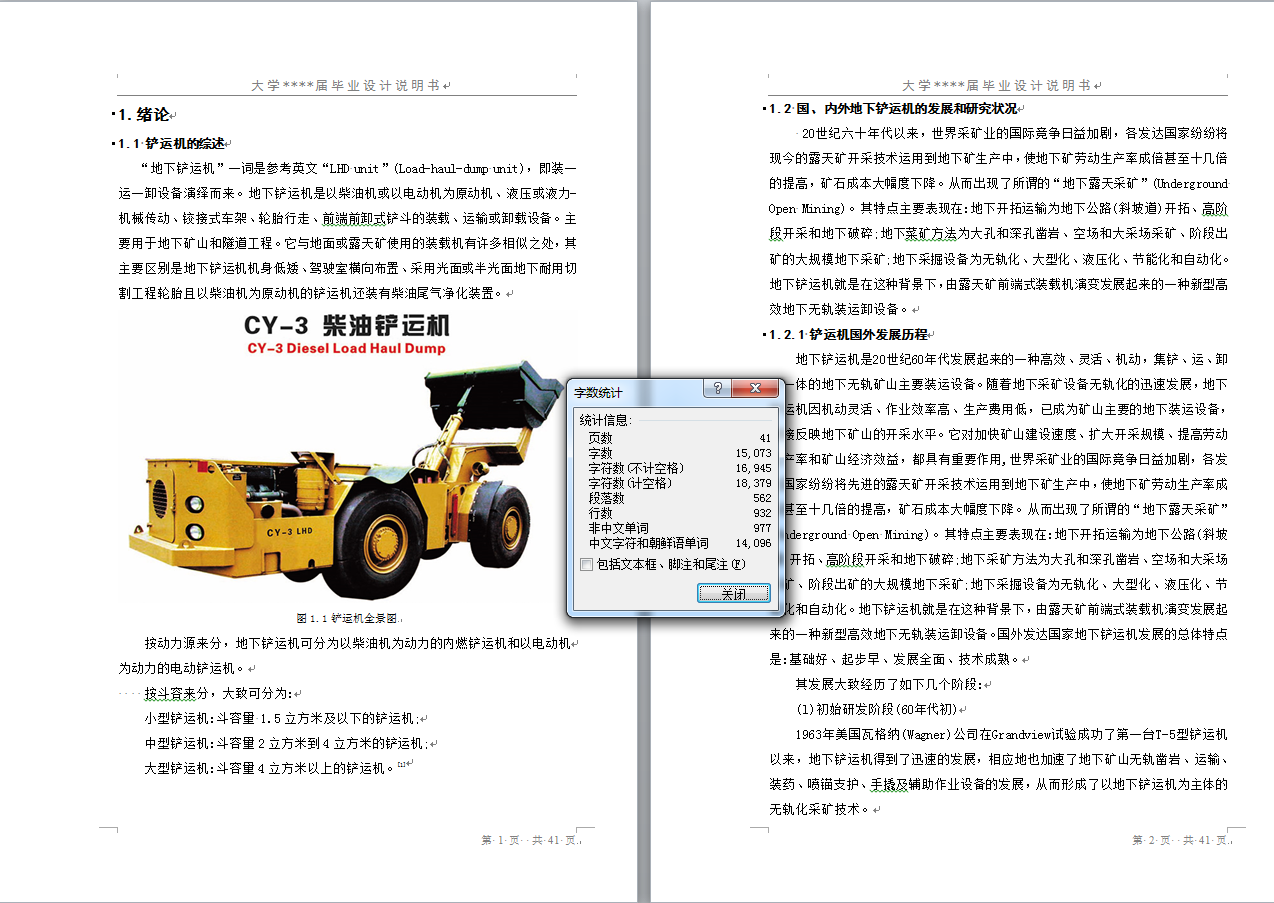The image size is (1274, 903).
Task: Click the heading 1.2.1 铲运机国外发展历程
Action: click(848, 334)
